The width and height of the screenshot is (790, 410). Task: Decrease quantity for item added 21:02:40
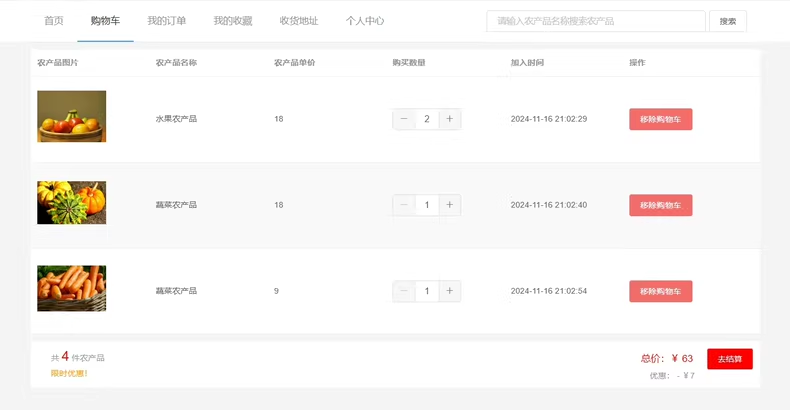[x=404, y=205]
